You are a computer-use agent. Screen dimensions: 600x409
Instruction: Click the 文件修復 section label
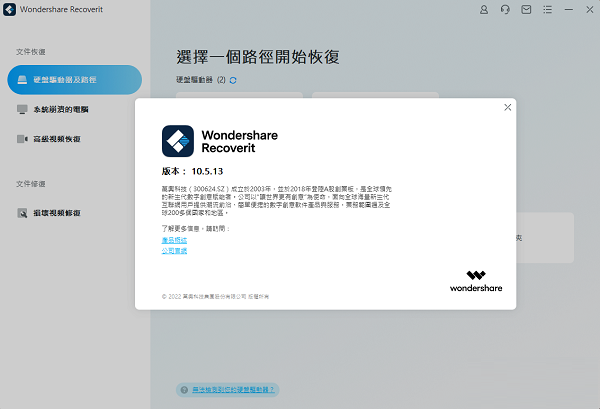coord(31,184)
